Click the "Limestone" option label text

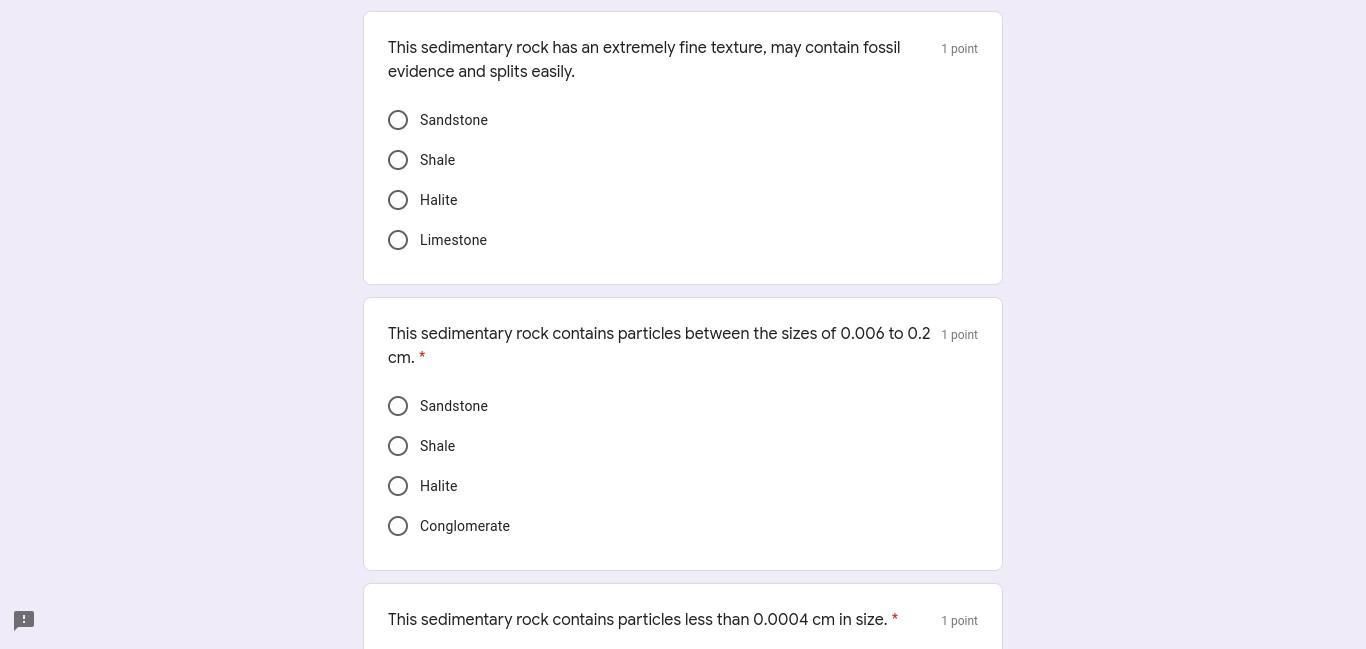click(x=453, y=240)
